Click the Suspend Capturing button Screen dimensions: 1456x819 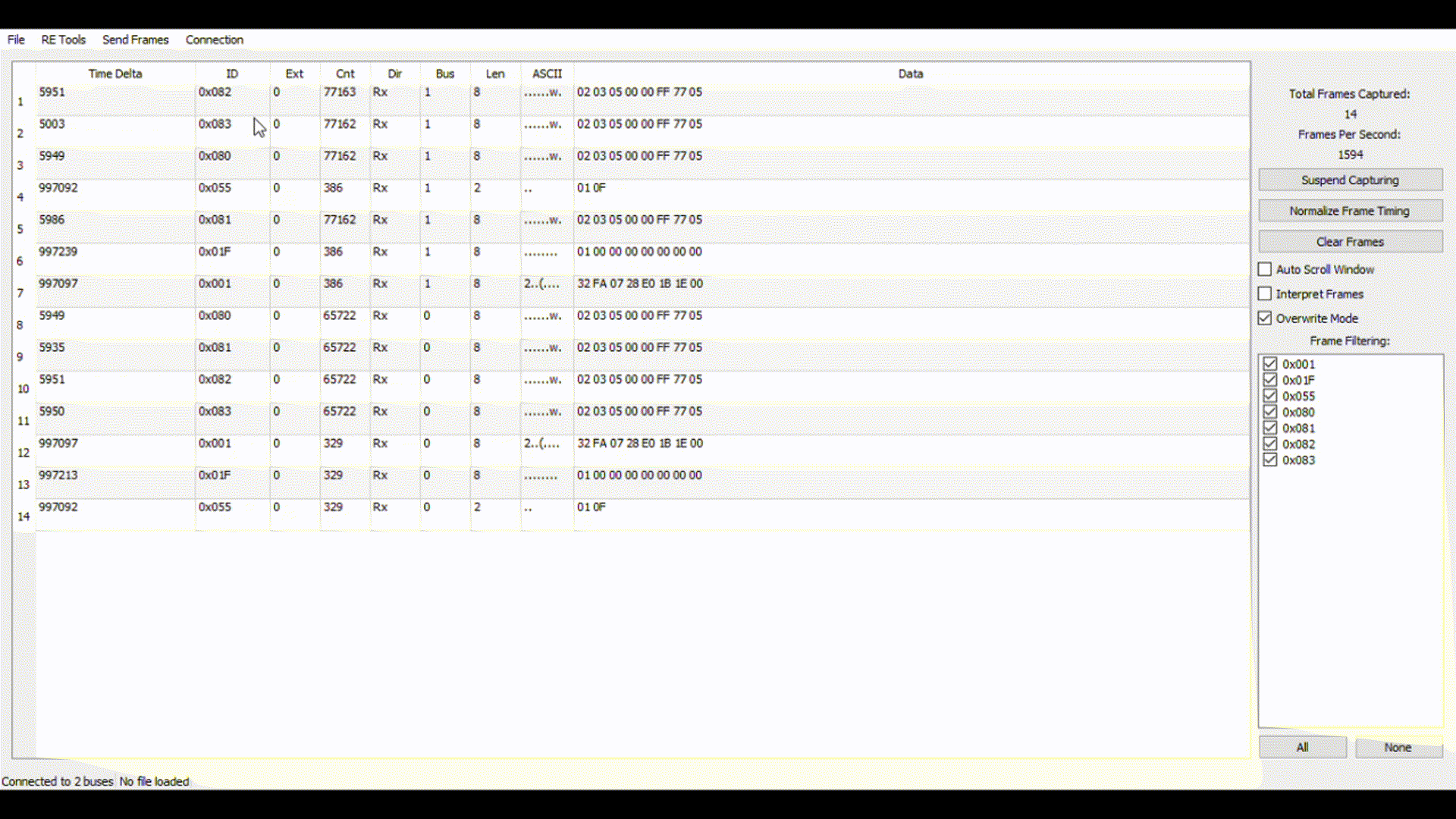(1350, 180)
